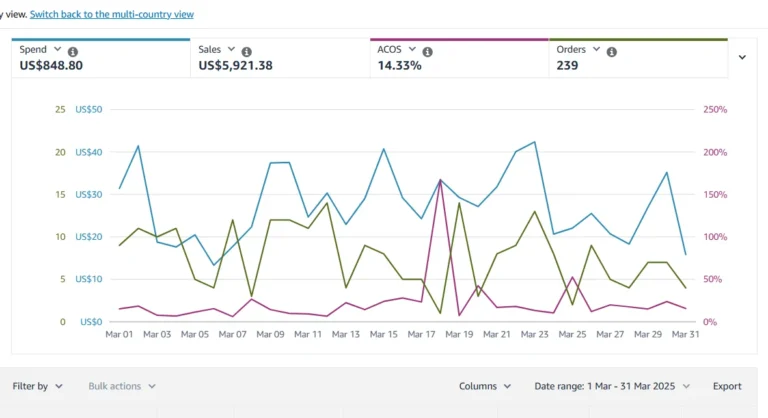
Task: Click the Export button
Action: 727,386
